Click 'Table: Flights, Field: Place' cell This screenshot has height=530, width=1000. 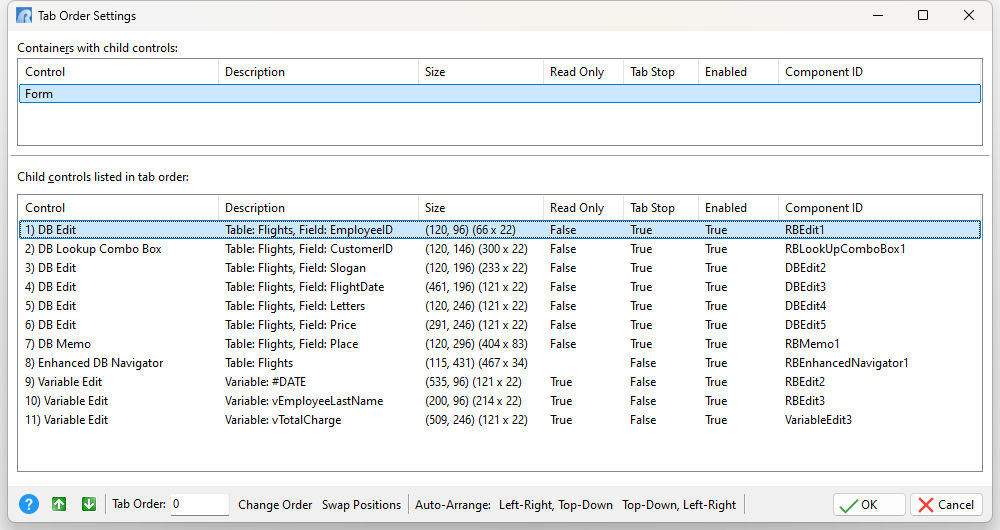pyautogui.click(x=291, y=344)
